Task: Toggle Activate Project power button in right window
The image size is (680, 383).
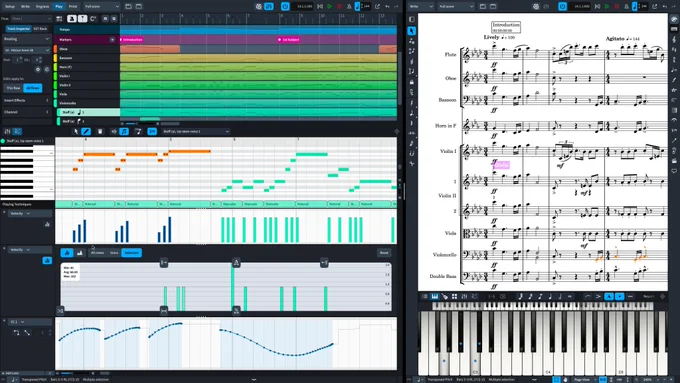Action: (x=562, y=7)
